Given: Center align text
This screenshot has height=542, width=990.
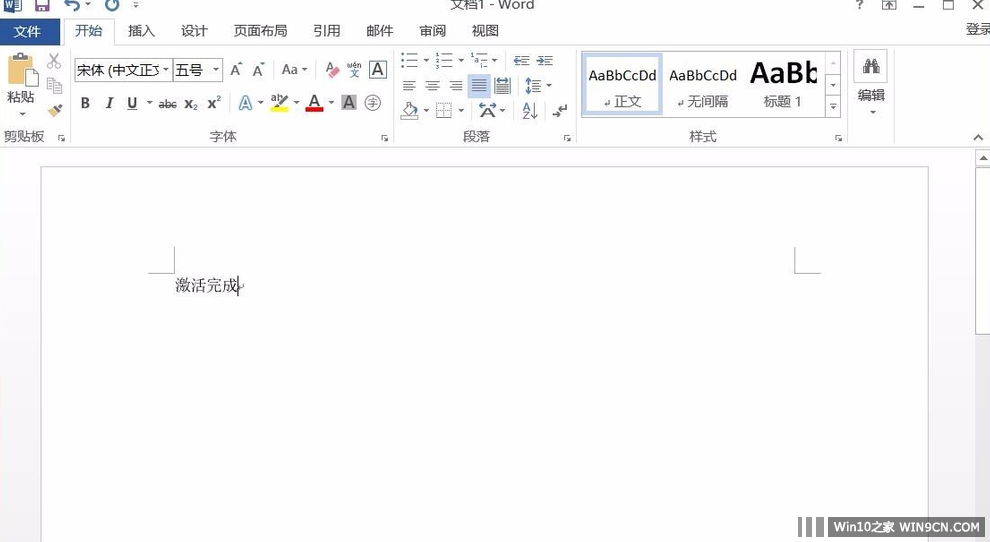Looking at the screenshot, I should [x=432, y=86].
